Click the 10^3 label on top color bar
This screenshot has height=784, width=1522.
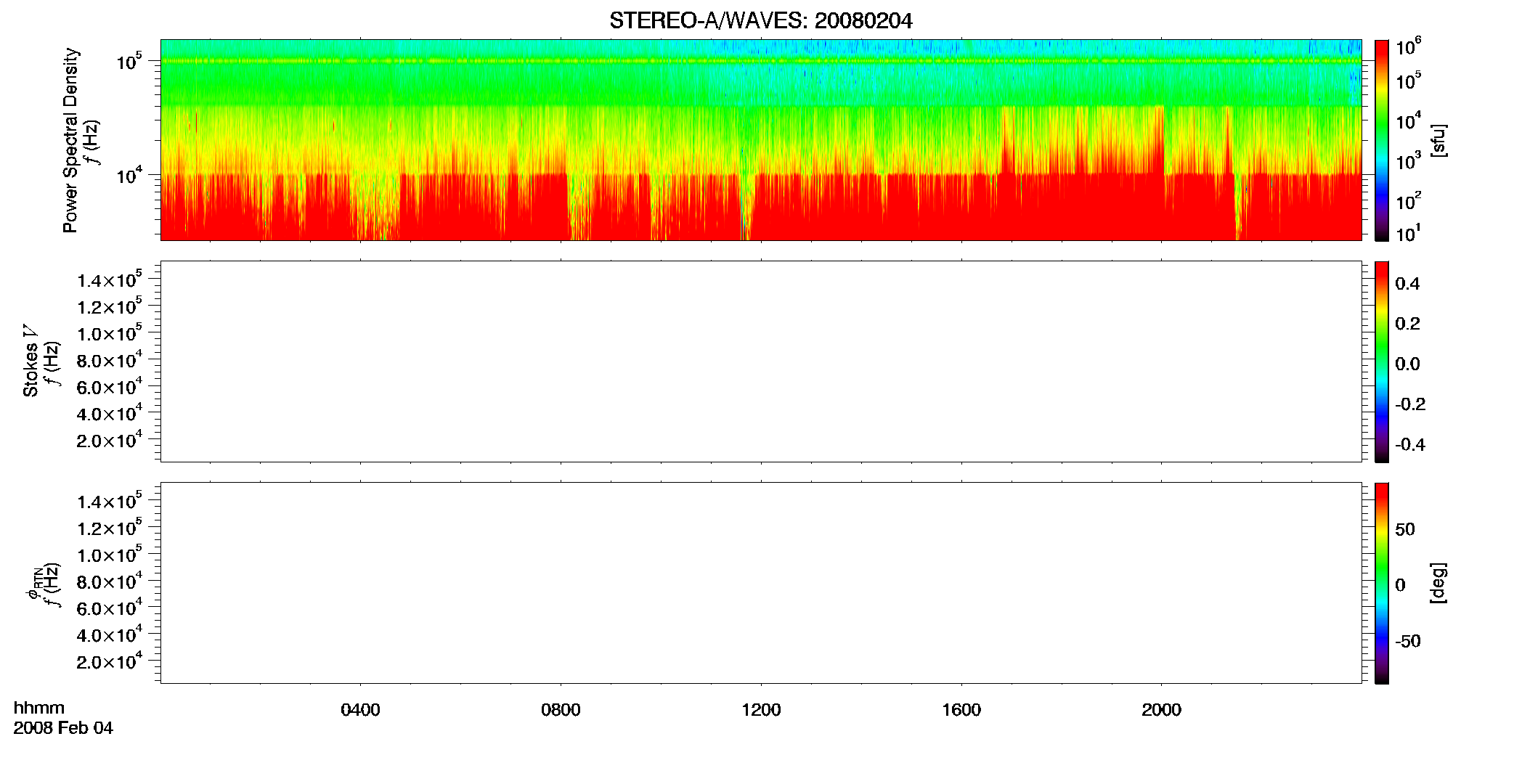point(1408,161)
